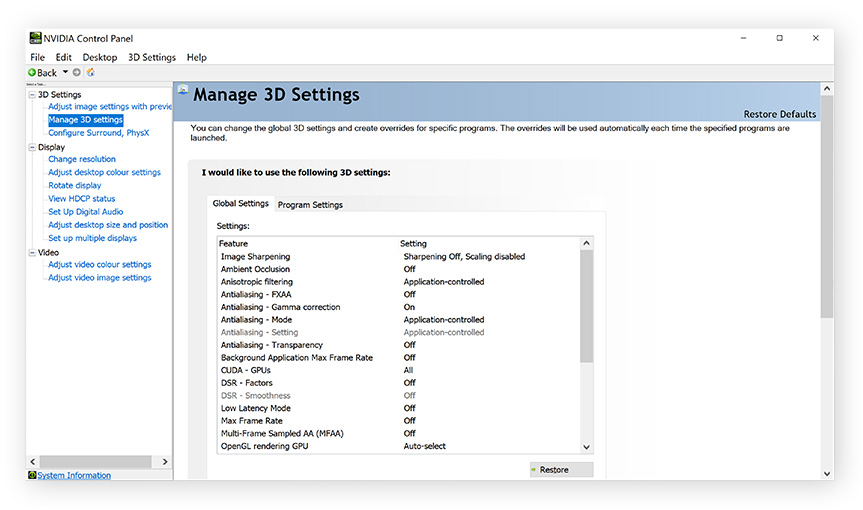863x510 pixels.
Task: Click the green Back arrow icon
Action: pyautogui.click(x=32, y=72)
